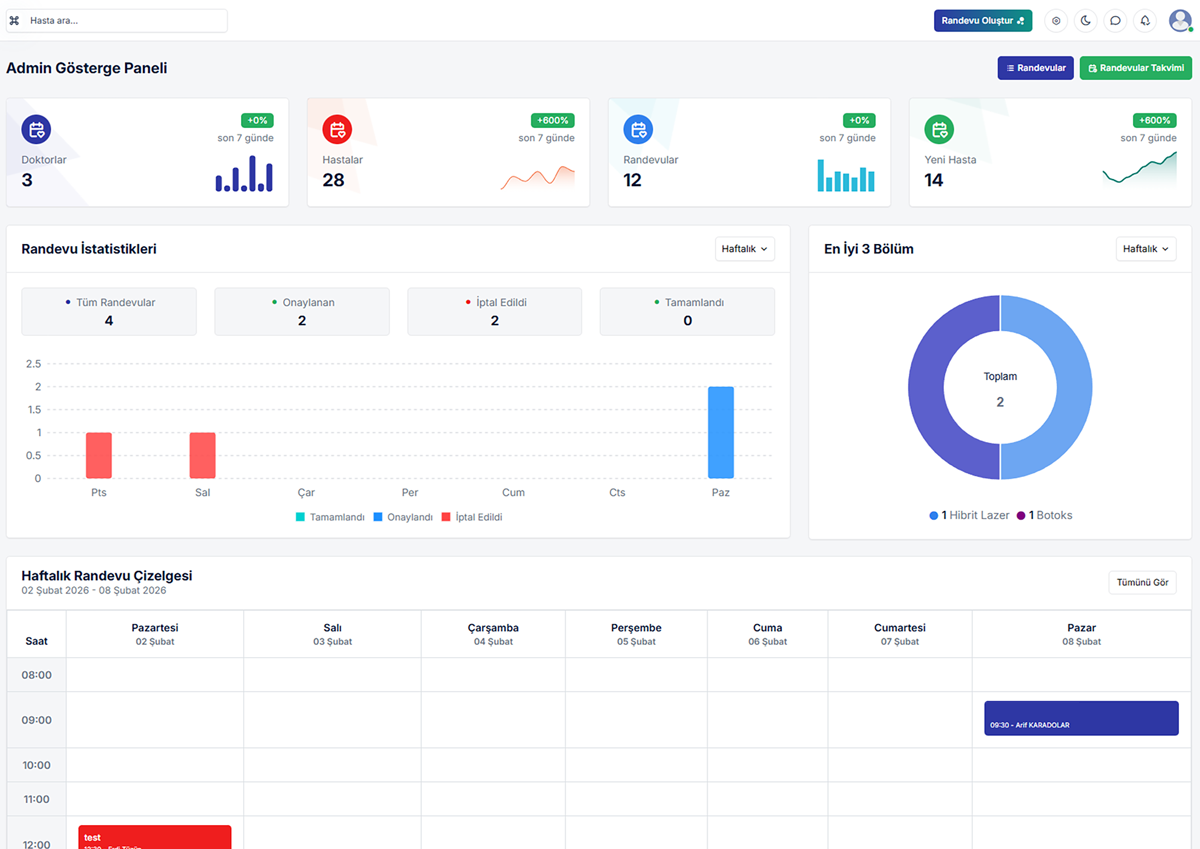Click the green Yeni Hasta calendar icon
Image resolution: width=1200 pixels, height=849 pixels.
tap(939, 129)
